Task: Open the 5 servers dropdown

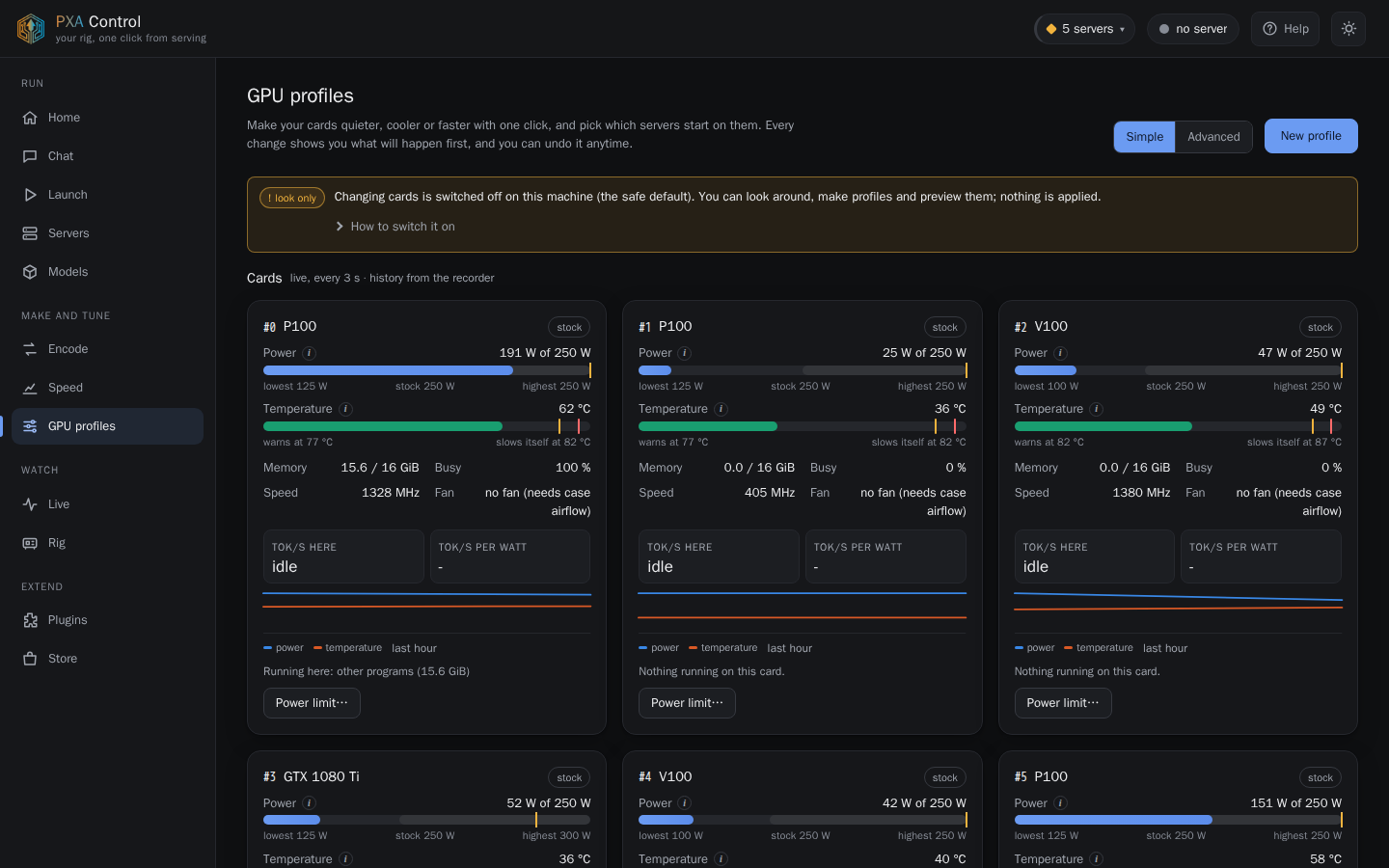Action: 1084,29
